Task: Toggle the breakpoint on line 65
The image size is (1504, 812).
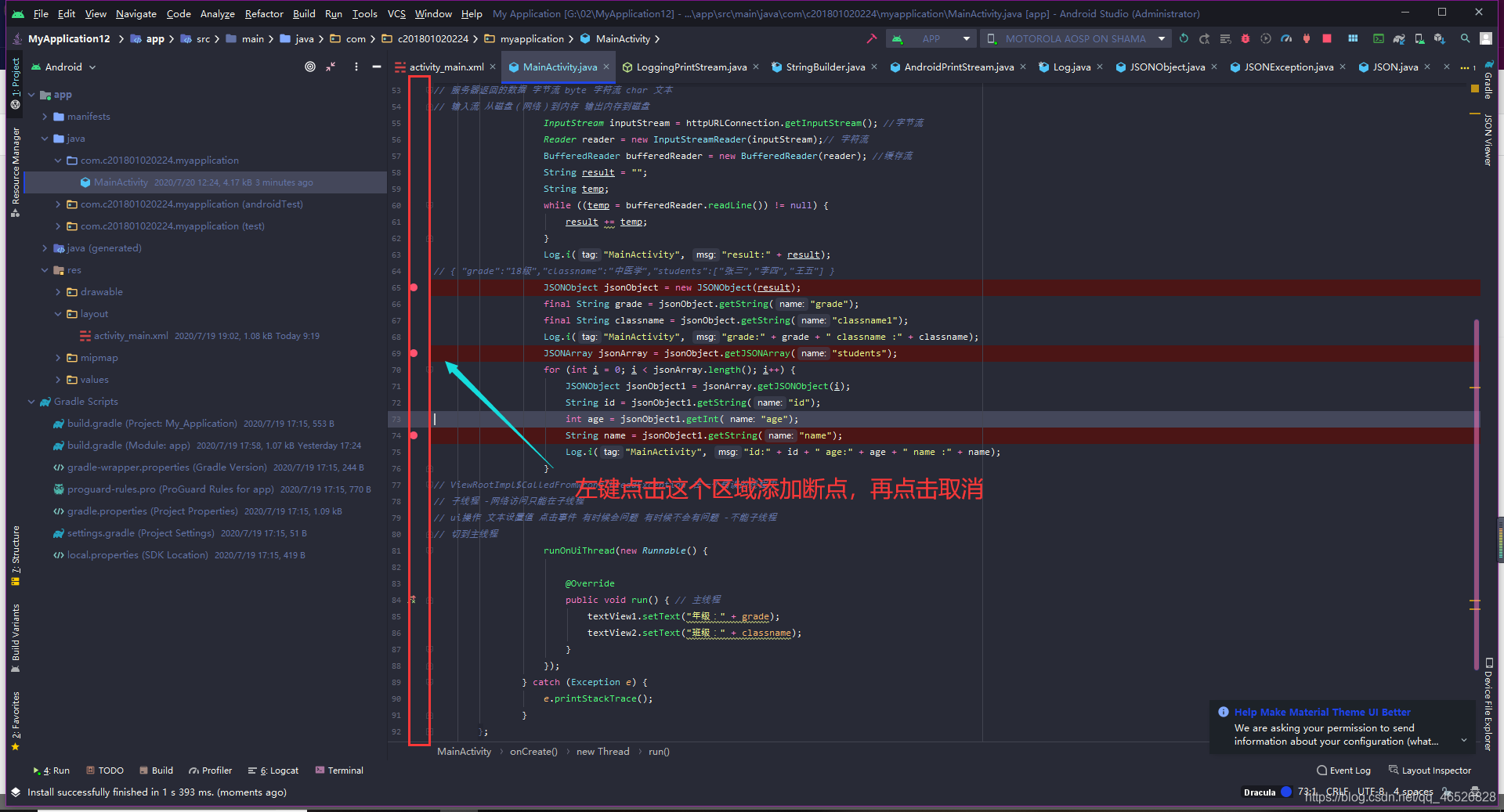Action: (x=414, y=287)
